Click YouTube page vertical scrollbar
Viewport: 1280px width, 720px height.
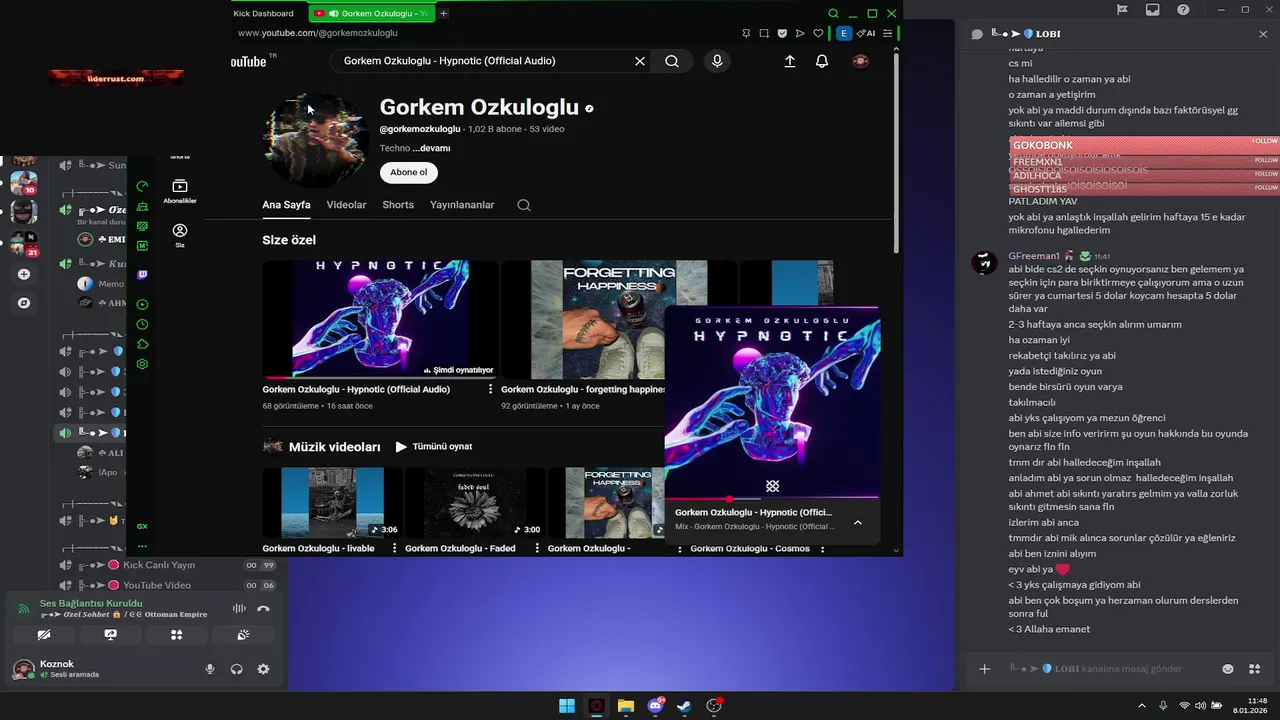(x=896, y=155)
